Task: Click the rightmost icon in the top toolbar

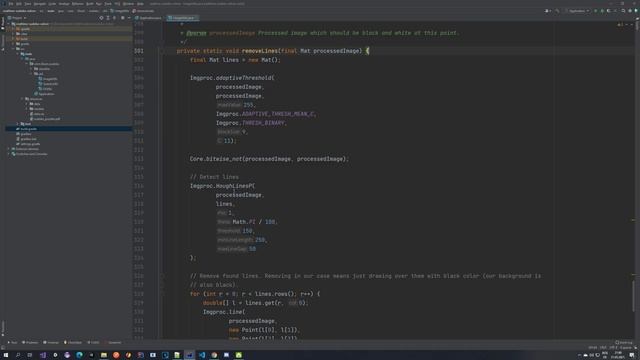Action: click(636, 11)
